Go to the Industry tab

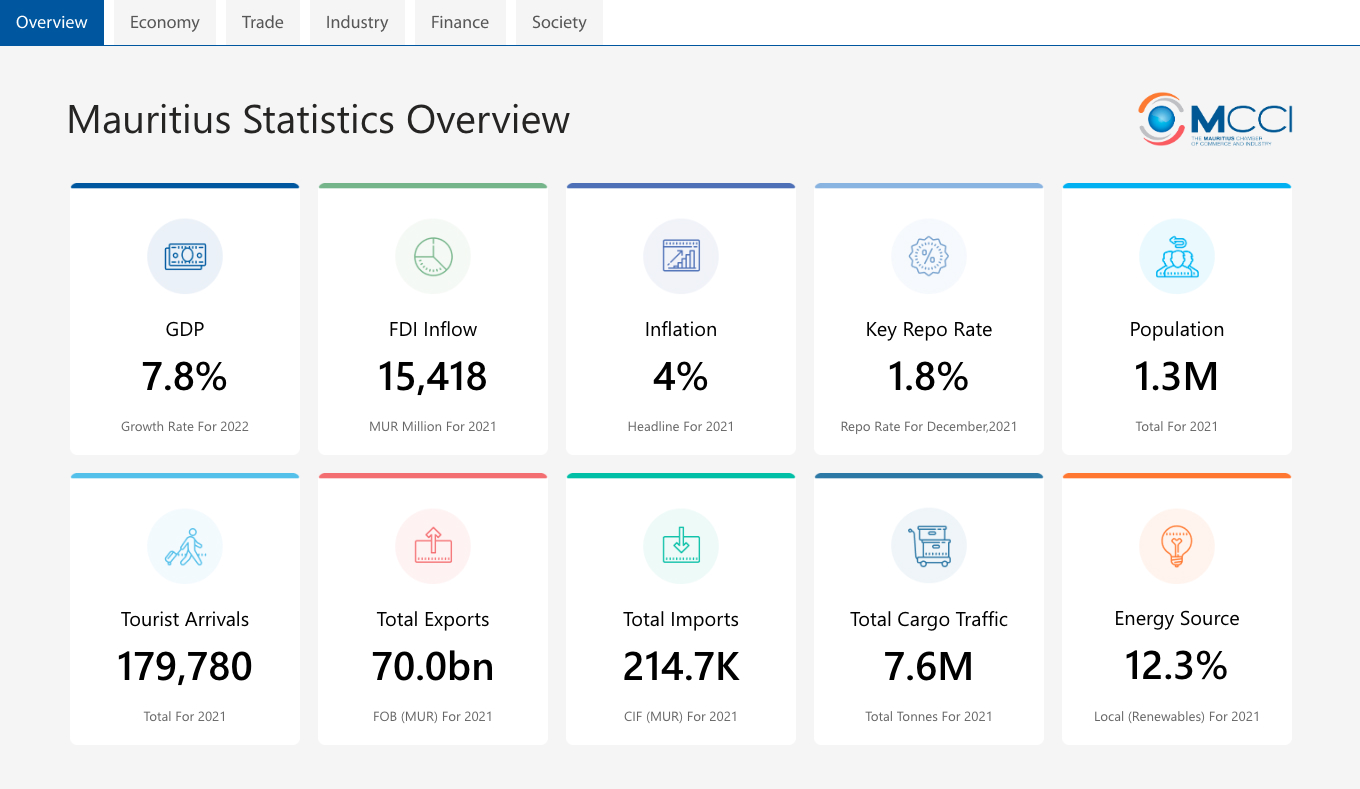pyautogui.click(x=357, y=22)
